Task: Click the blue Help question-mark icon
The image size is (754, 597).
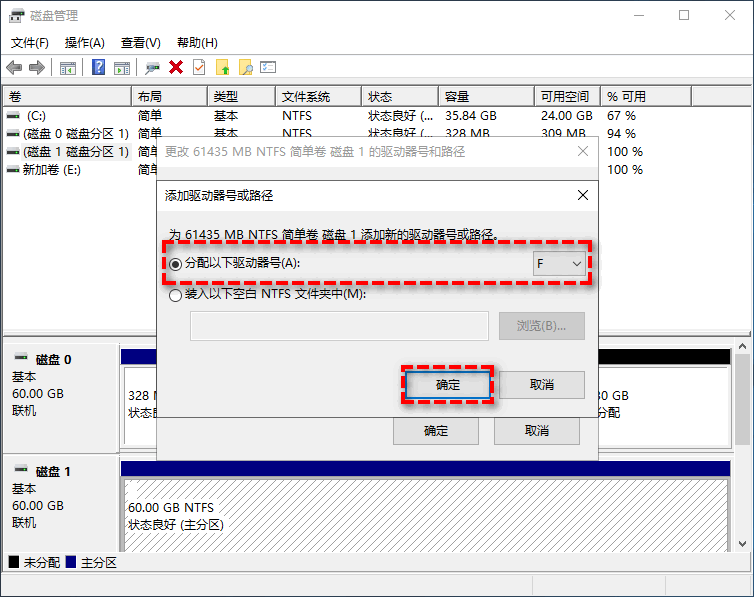Action: pyautogui.click(x=98, y=67)
